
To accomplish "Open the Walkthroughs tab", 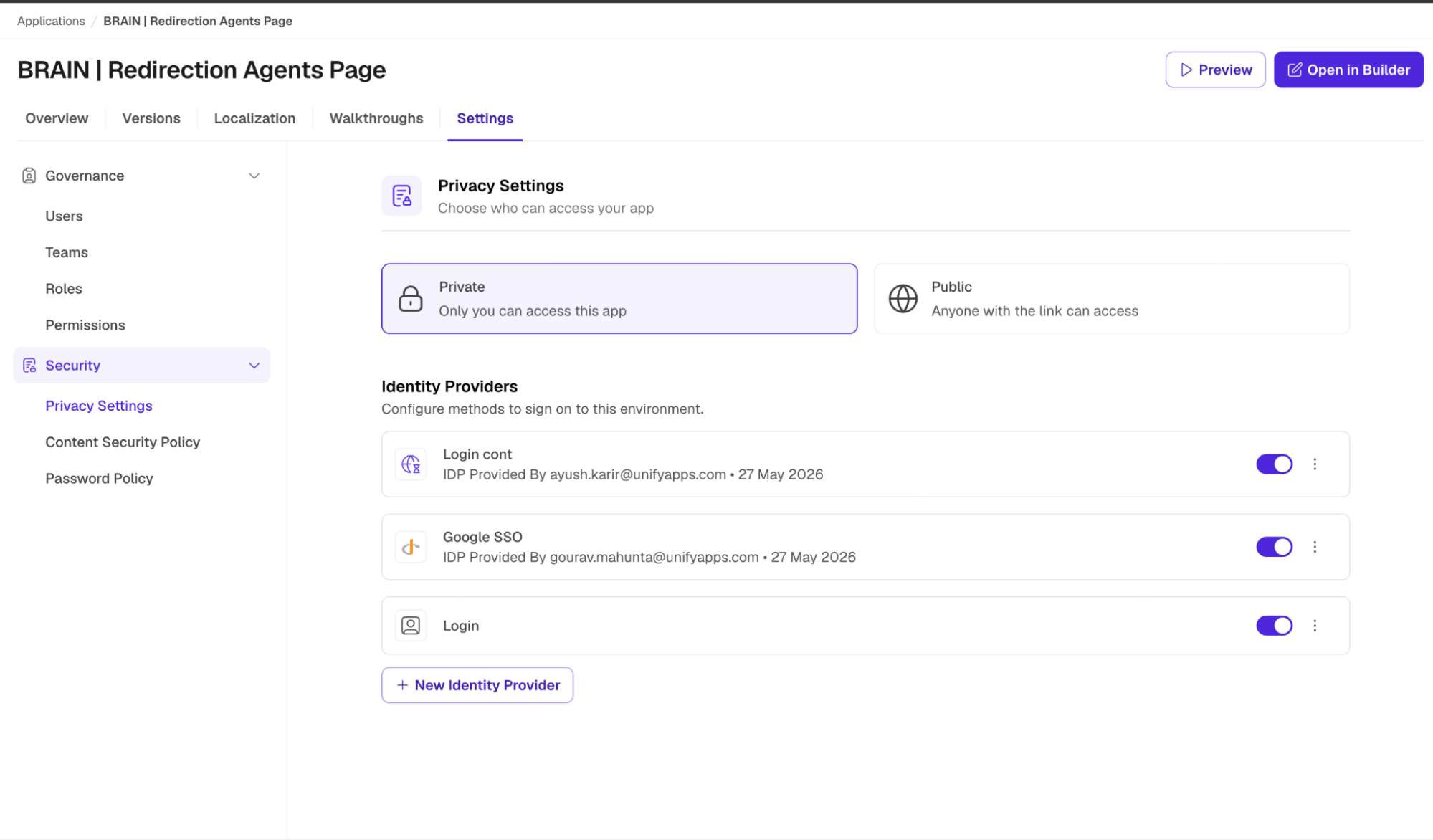I will 376,118.
